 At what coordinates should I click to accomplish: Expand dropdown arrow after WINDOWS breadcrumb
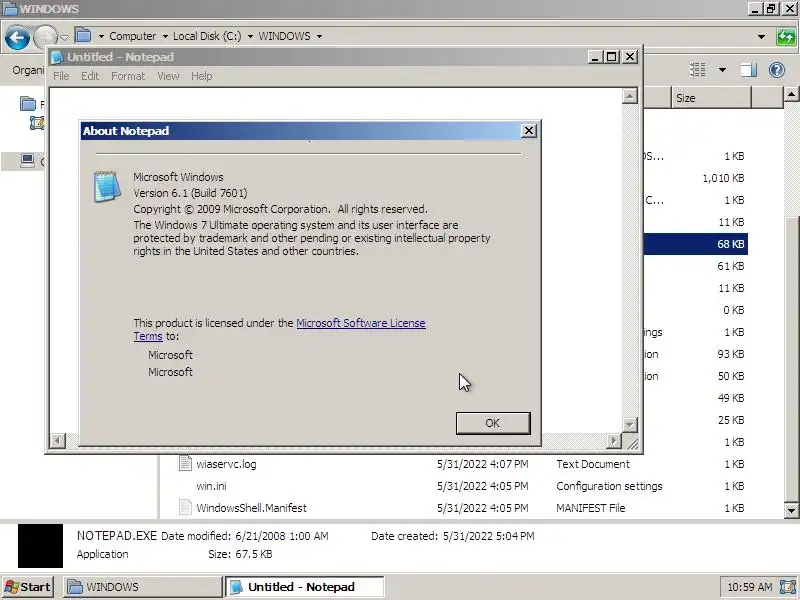[x=319, y=36]
